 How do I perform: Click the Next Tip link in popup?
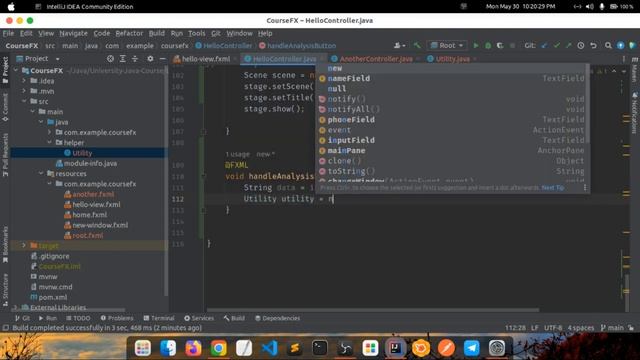tap(553, 188)
